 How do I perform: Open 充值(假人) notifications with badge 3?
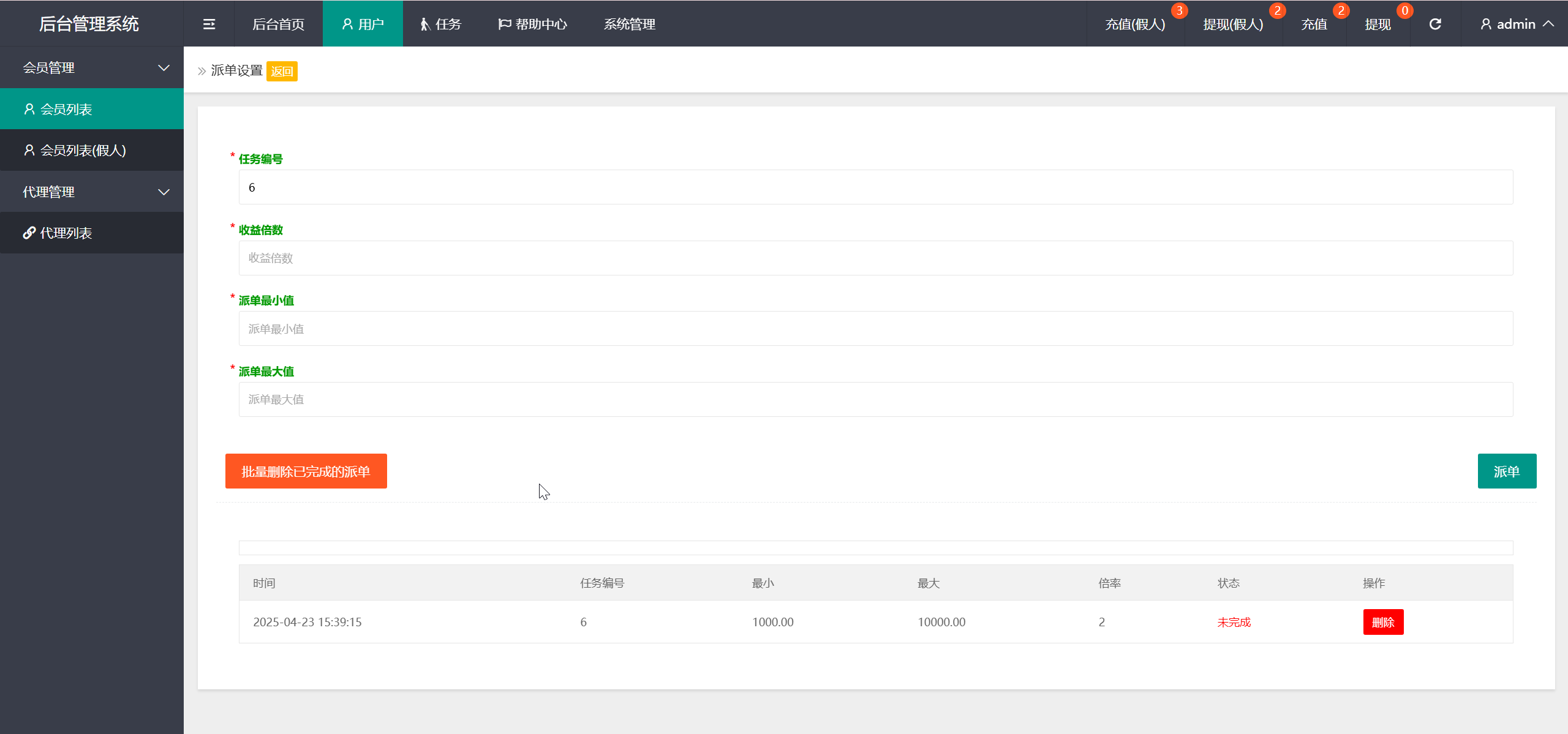(1135, 24)
